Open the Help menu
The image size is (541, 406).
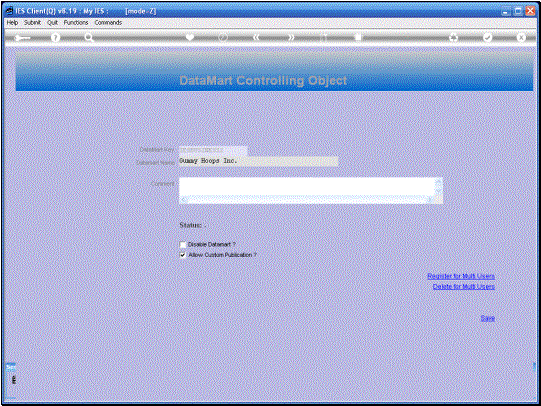point(12,22)
